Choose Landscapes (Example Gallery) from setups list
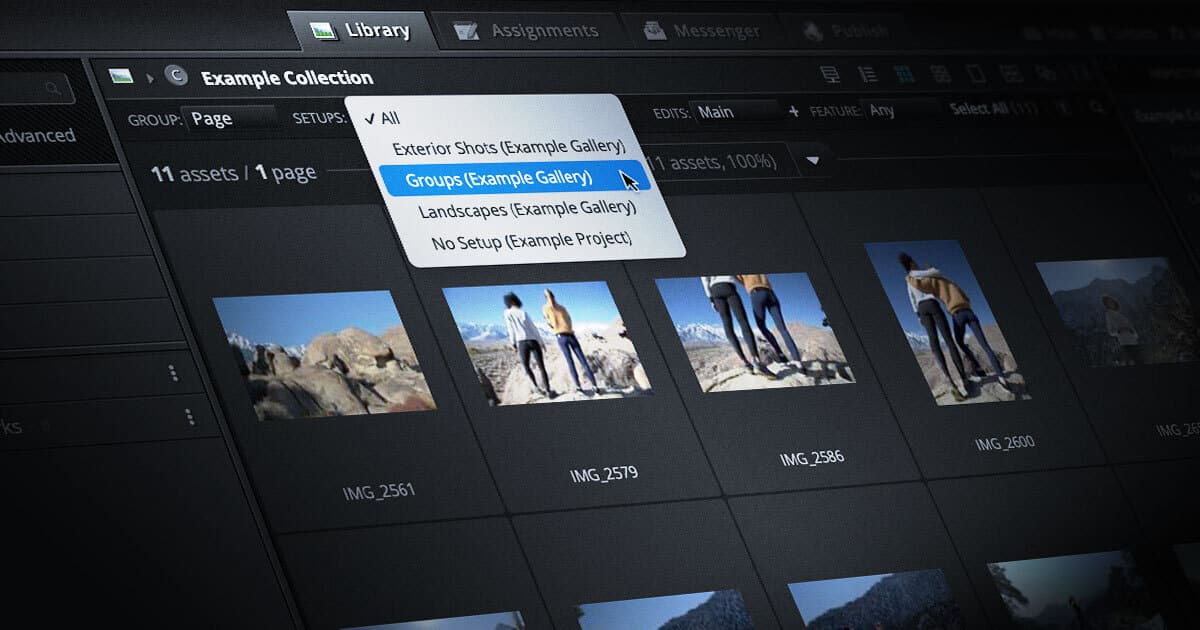The height and width of the screenshot is (630, 1200). (526, 209)
